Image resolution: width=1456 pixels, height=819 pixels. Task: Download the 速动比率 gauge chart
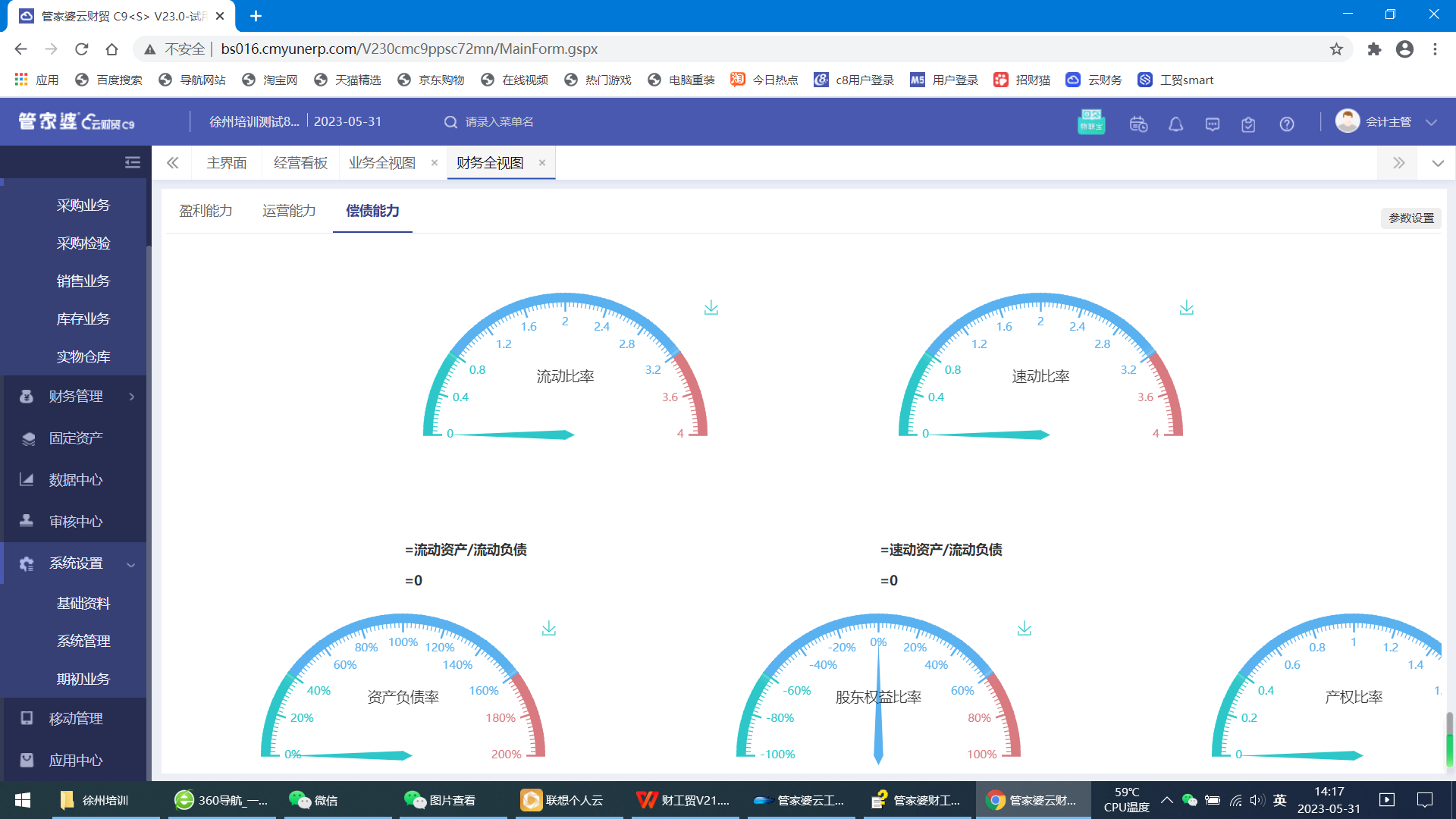(1186, 308)
